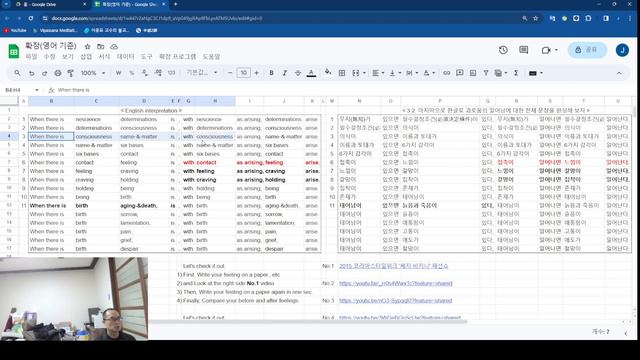
Task: Decrease font size with minus button
Action: 230,73
